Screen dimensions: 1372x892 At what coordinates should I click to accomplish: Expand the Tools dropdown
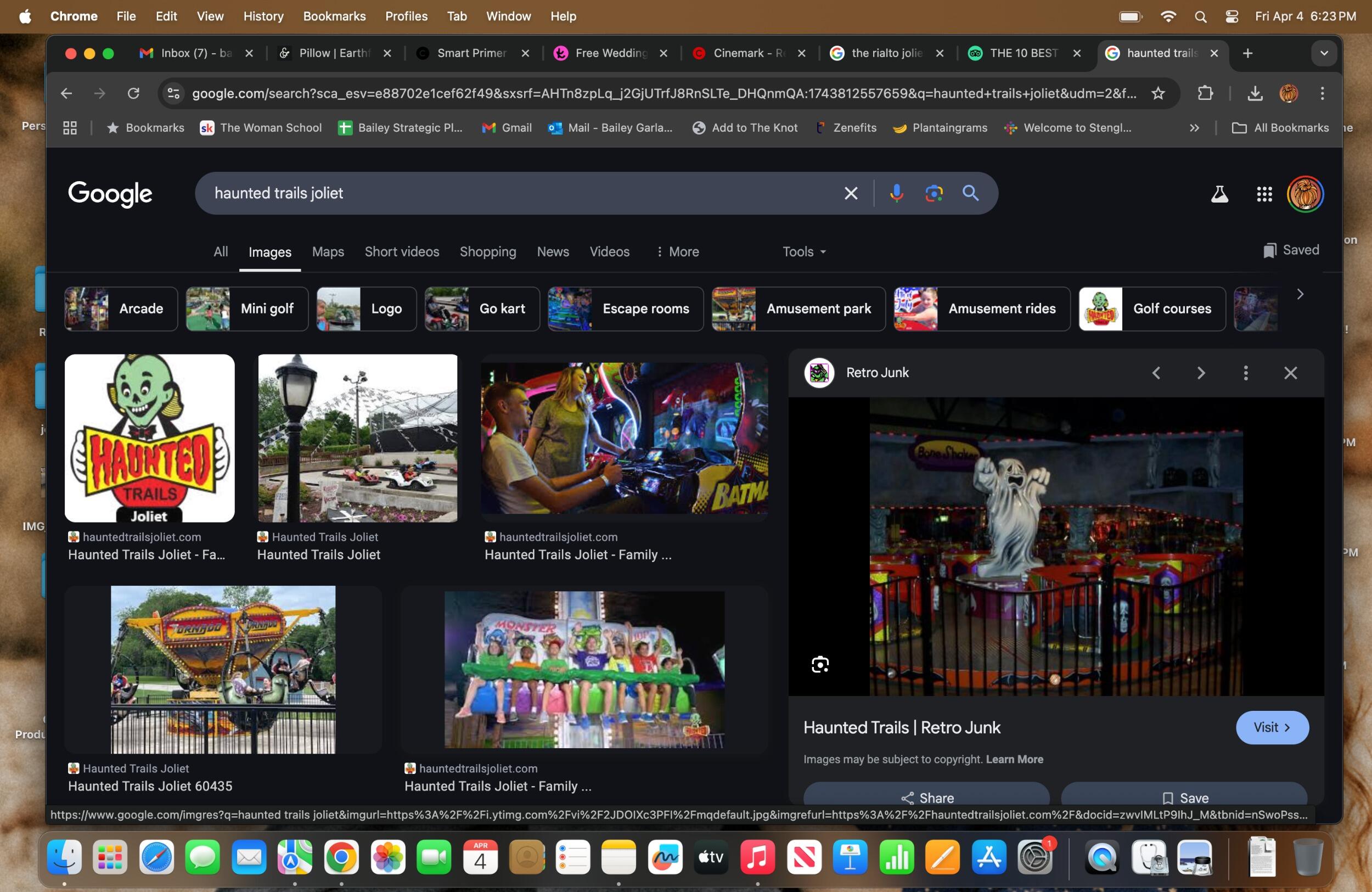tap(804, 251)
